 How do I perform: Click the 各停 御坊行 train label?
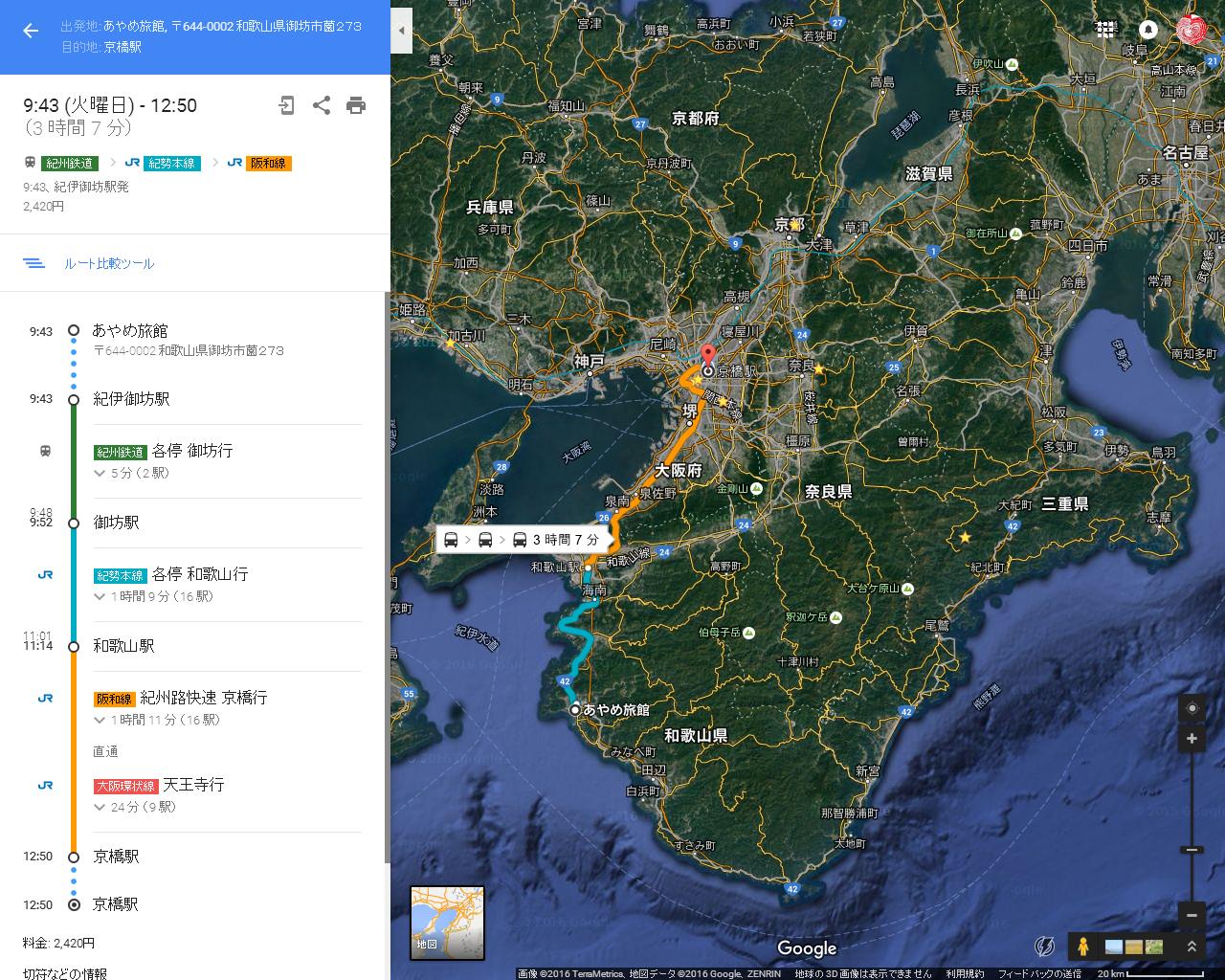pyautogui.click(x=192, y=451)
